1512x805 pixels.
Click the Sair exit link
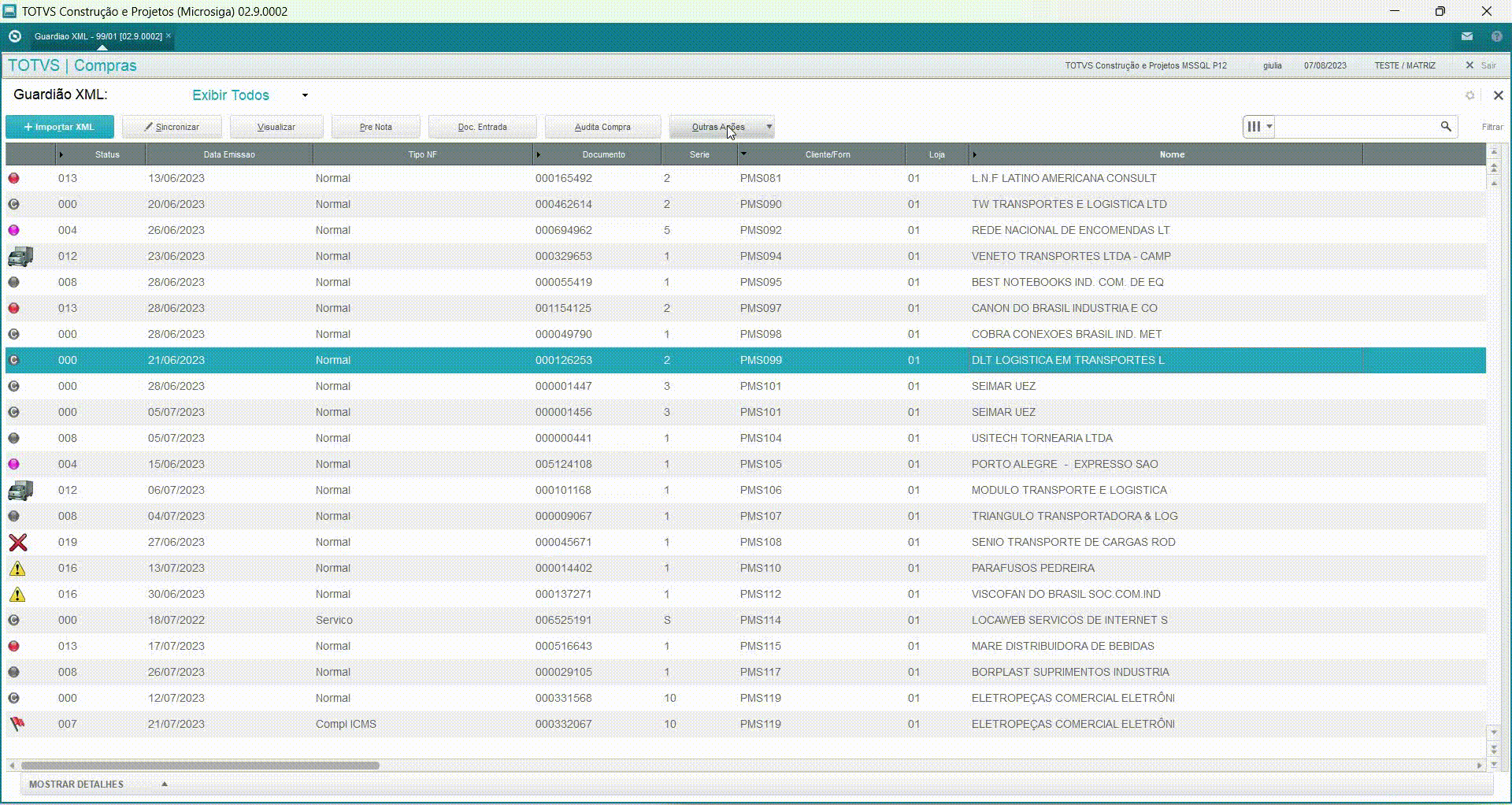1481,65
